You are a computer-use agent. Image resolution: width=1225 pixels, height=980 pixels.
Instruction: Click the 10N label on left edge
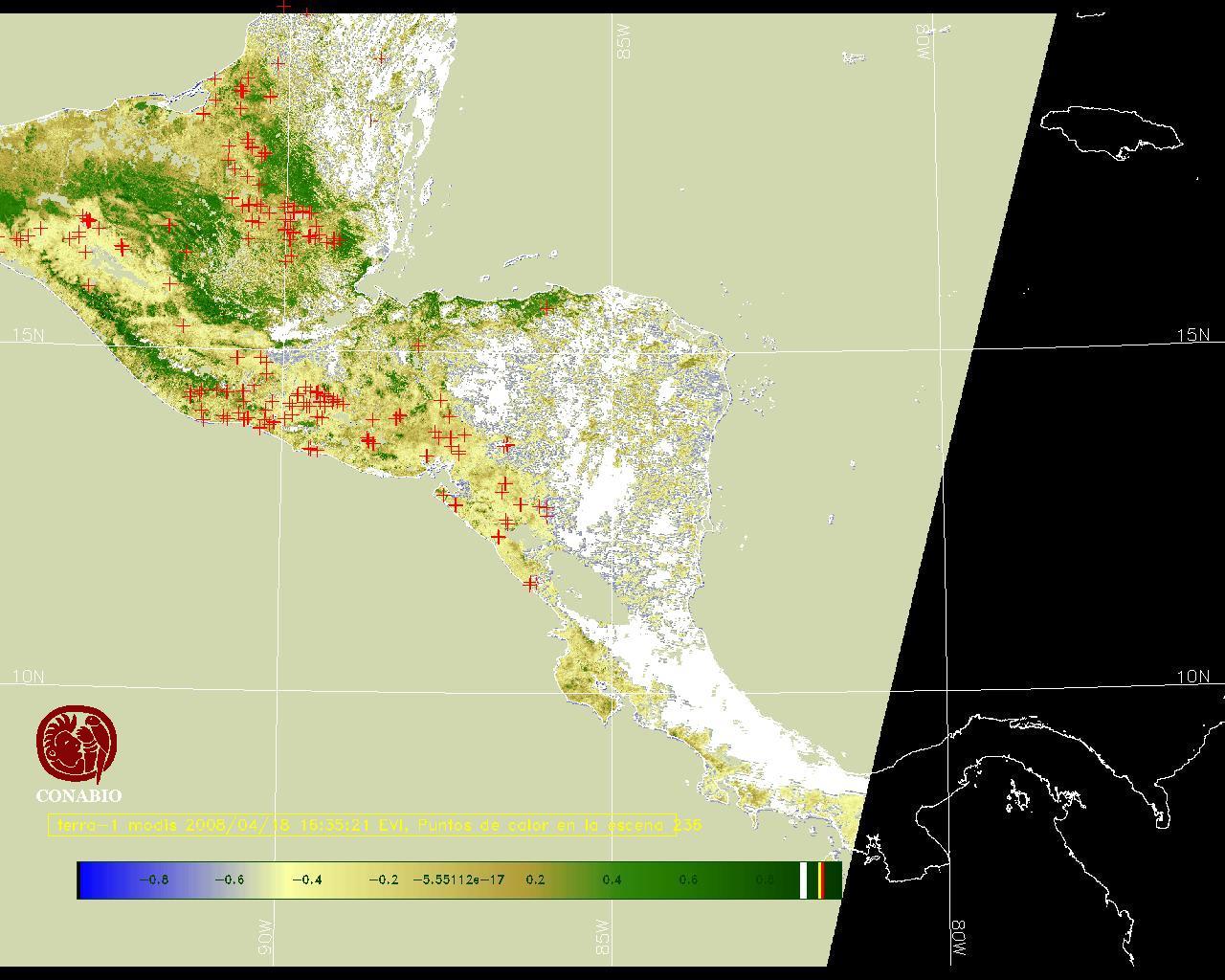pos(28,677)
